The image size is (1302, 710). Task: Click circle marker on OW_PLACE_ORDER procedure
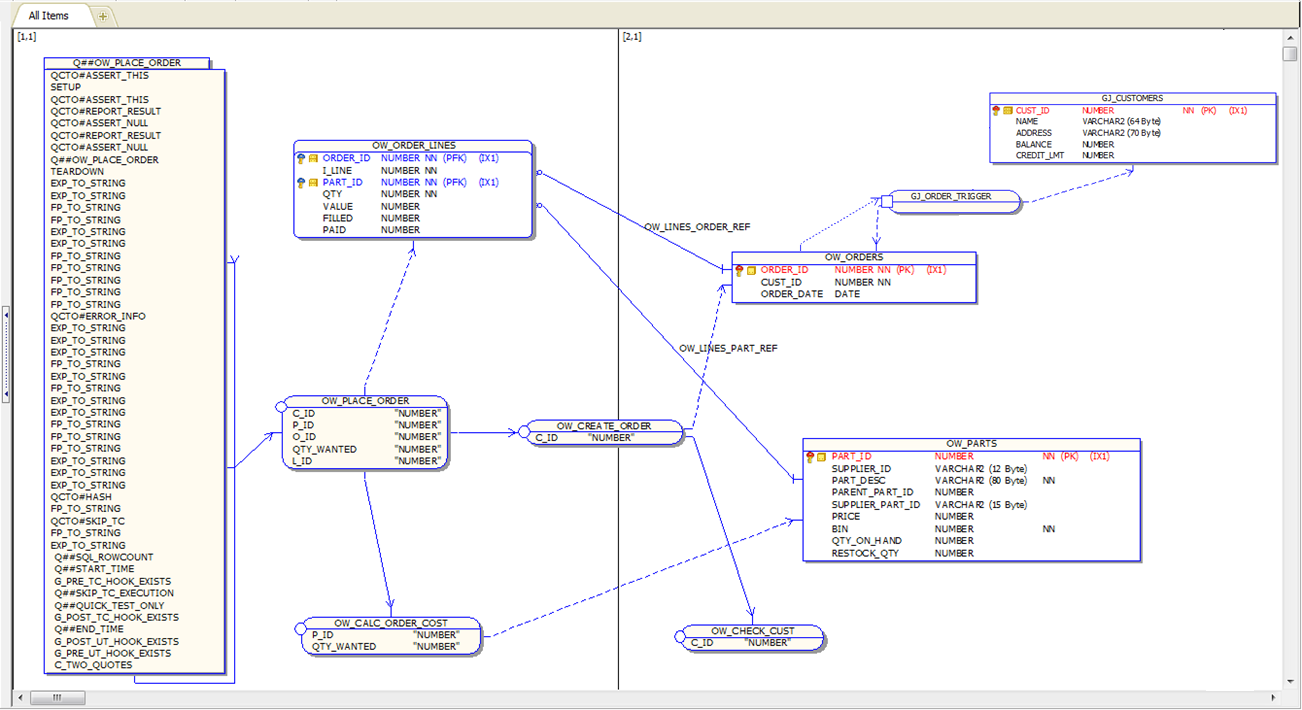[280, 406]
